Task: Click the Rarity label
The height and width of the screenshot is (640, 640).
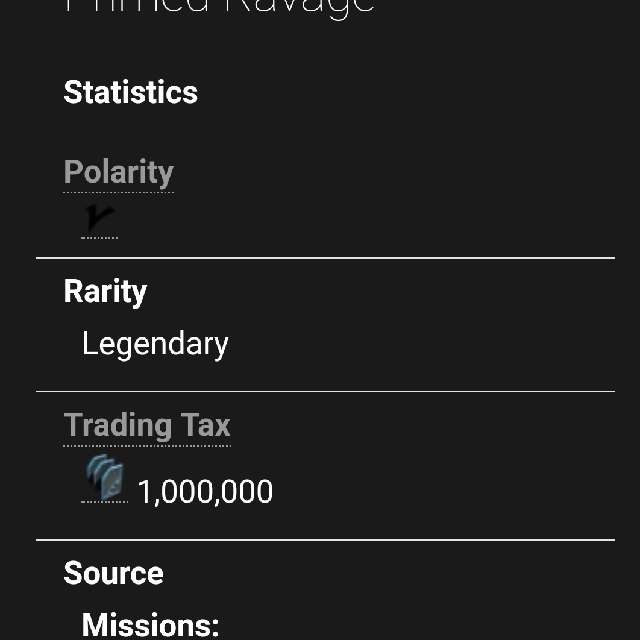Action: [105, 292]
